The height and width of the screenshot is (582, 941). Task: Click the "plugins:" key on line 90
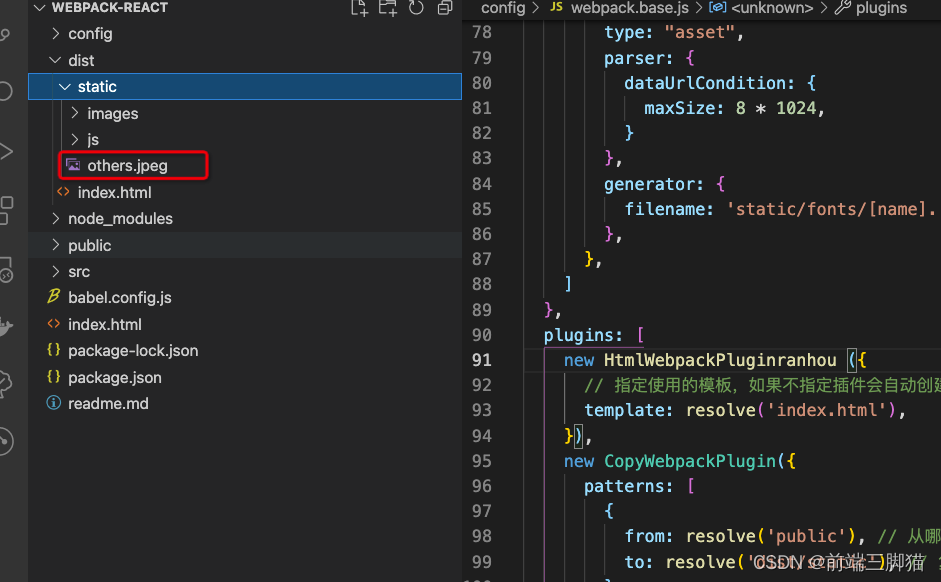coord(583,335)
